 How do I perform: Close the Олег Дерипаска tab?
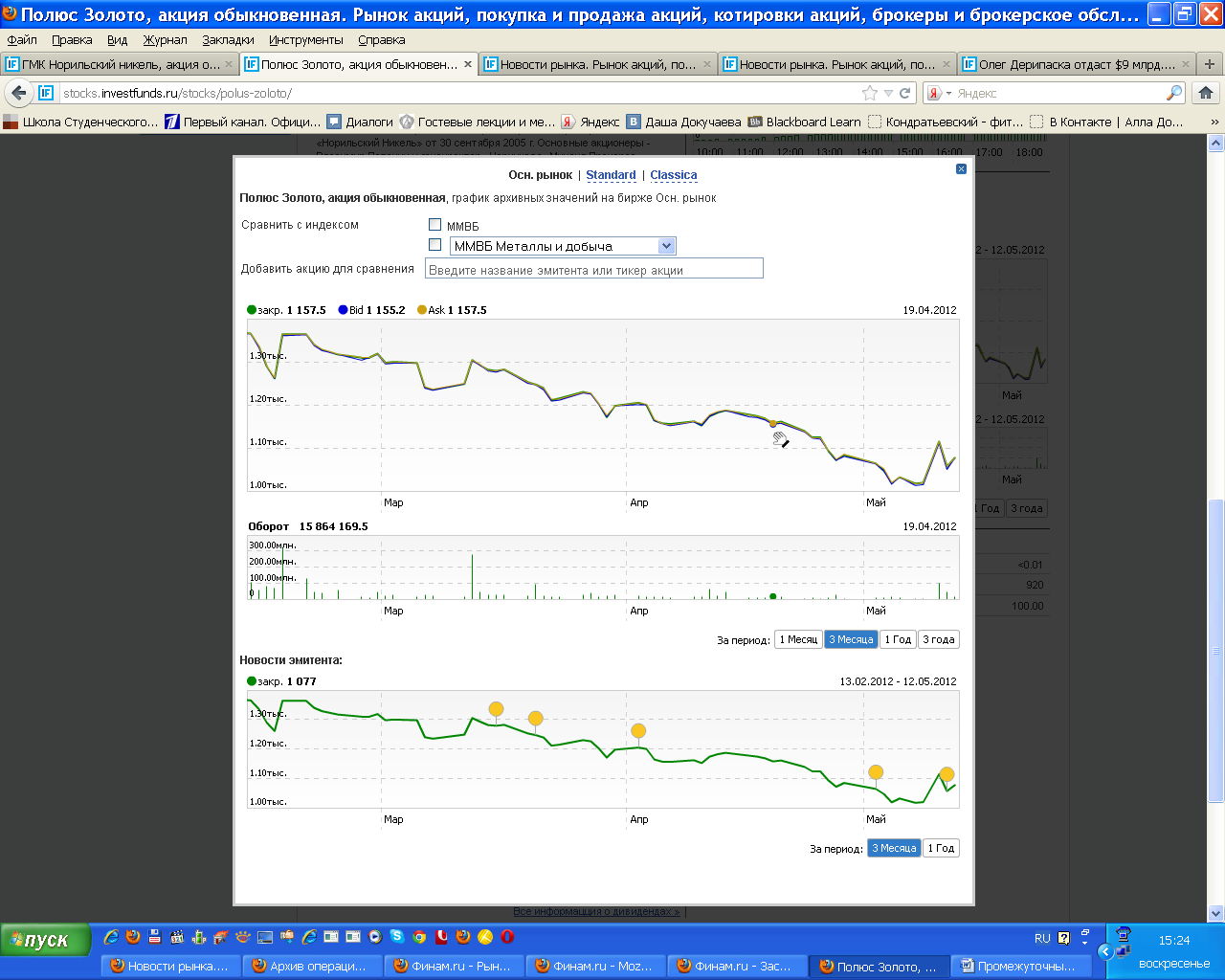coord(1186,64)
